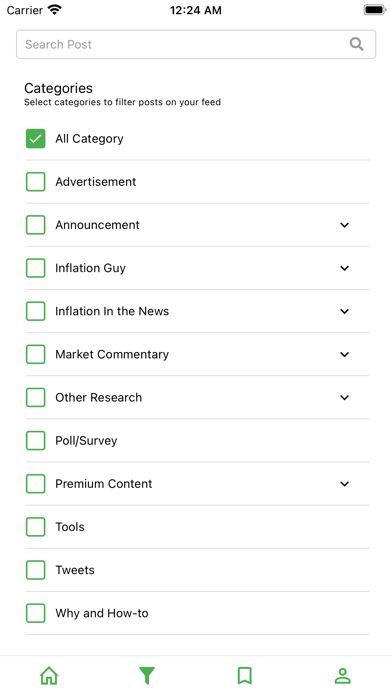Viewport: 392px width, 696px height.
Task: Check the Inflation Guy checkbox
Action: 36,268
